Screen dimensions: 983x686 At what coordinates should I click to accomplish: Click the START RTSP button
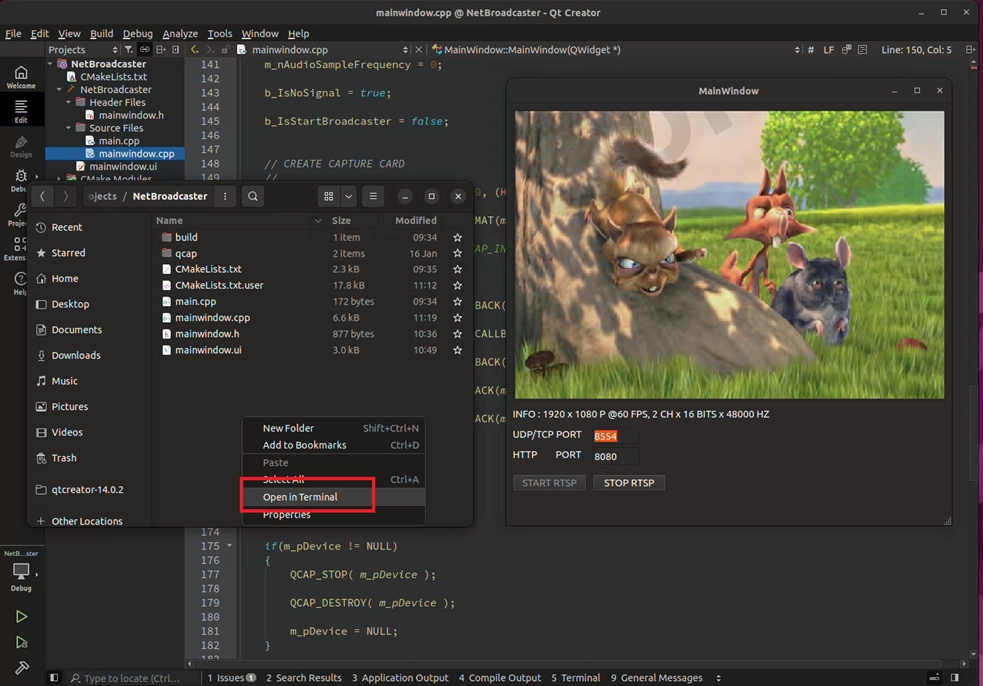(549, 483)
